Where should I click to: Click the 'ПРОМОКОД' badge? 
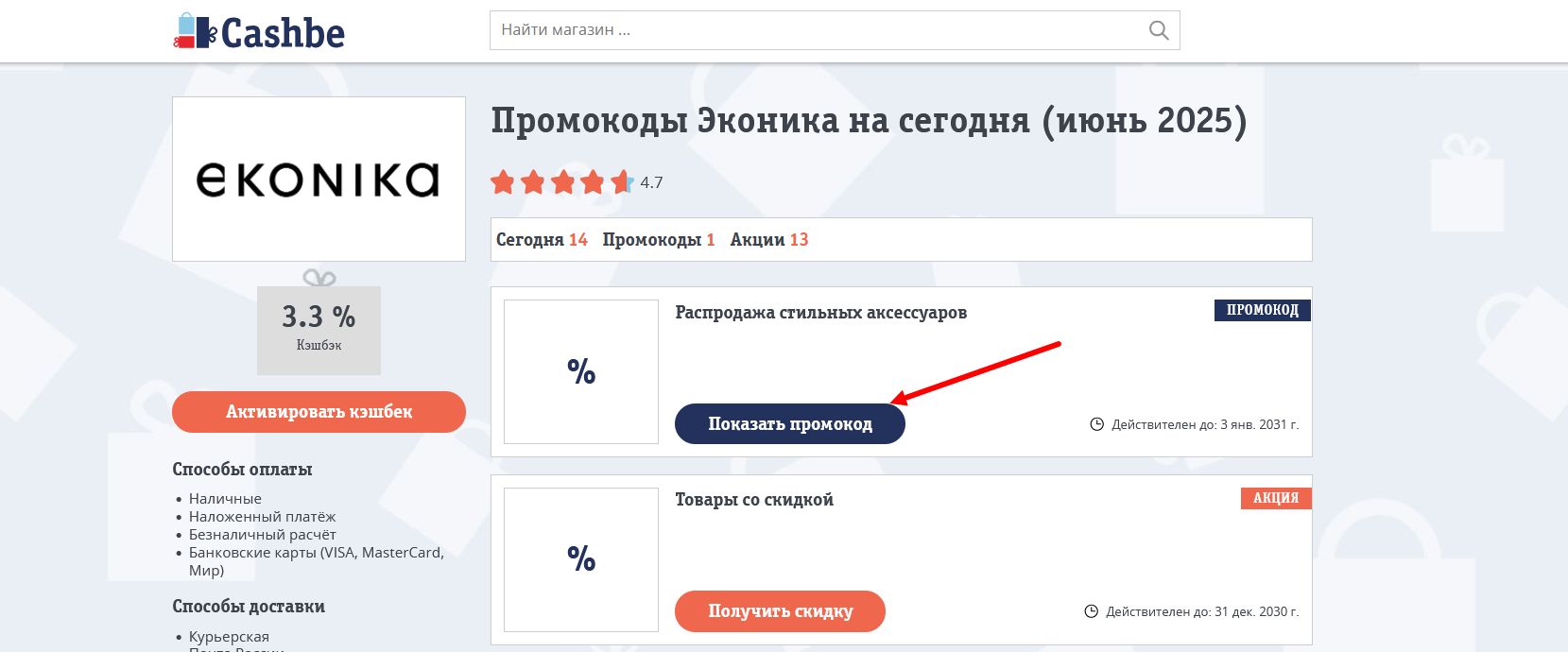click(1262, 310)
